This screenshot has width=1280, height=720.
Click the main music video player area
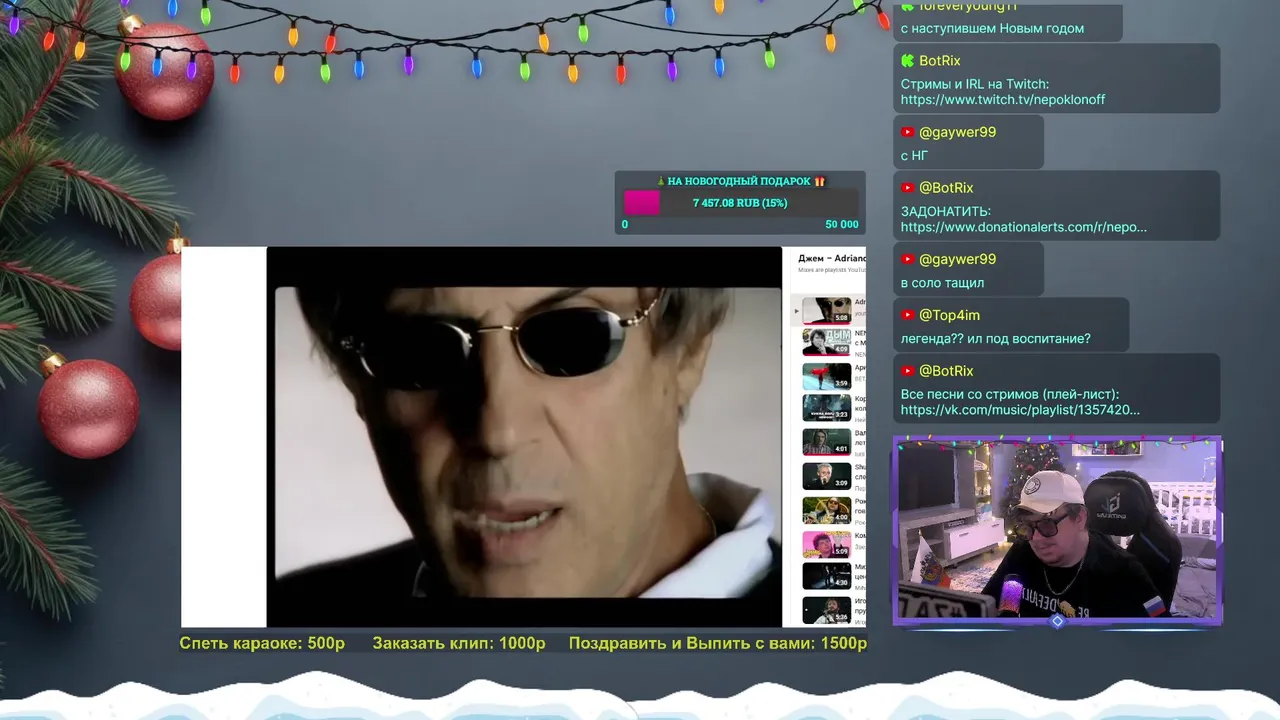tap(524, 437)
